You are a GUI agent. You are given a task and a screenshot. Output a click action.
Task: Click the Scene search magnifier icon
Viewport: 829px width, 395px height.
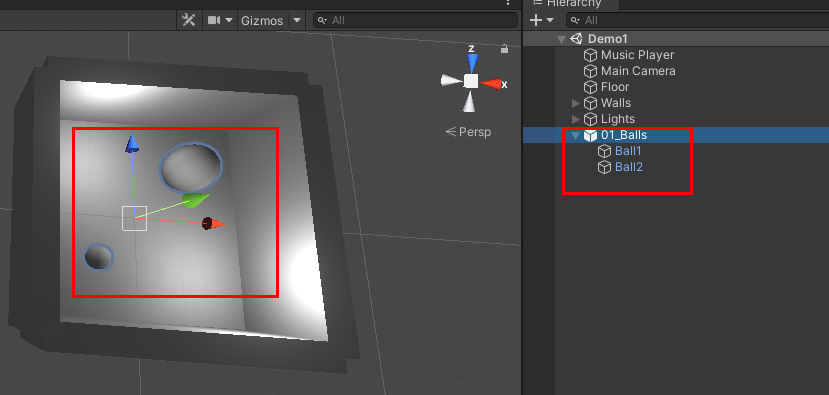(322, 20)
